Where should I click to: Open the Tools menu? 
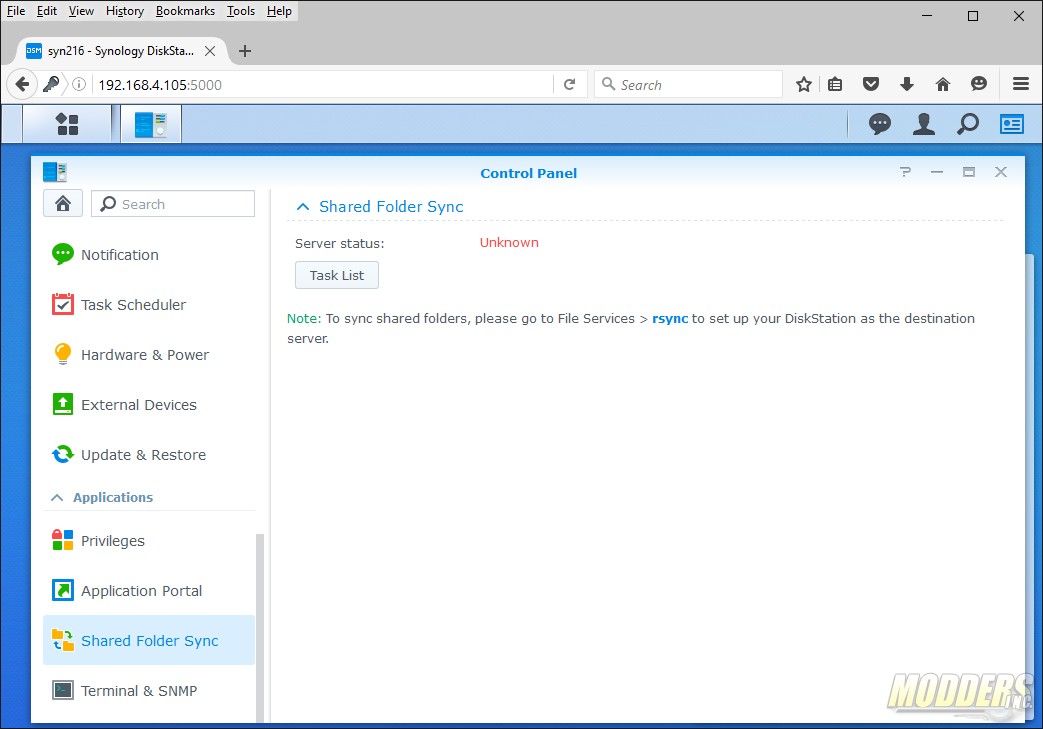click(241, 11)
